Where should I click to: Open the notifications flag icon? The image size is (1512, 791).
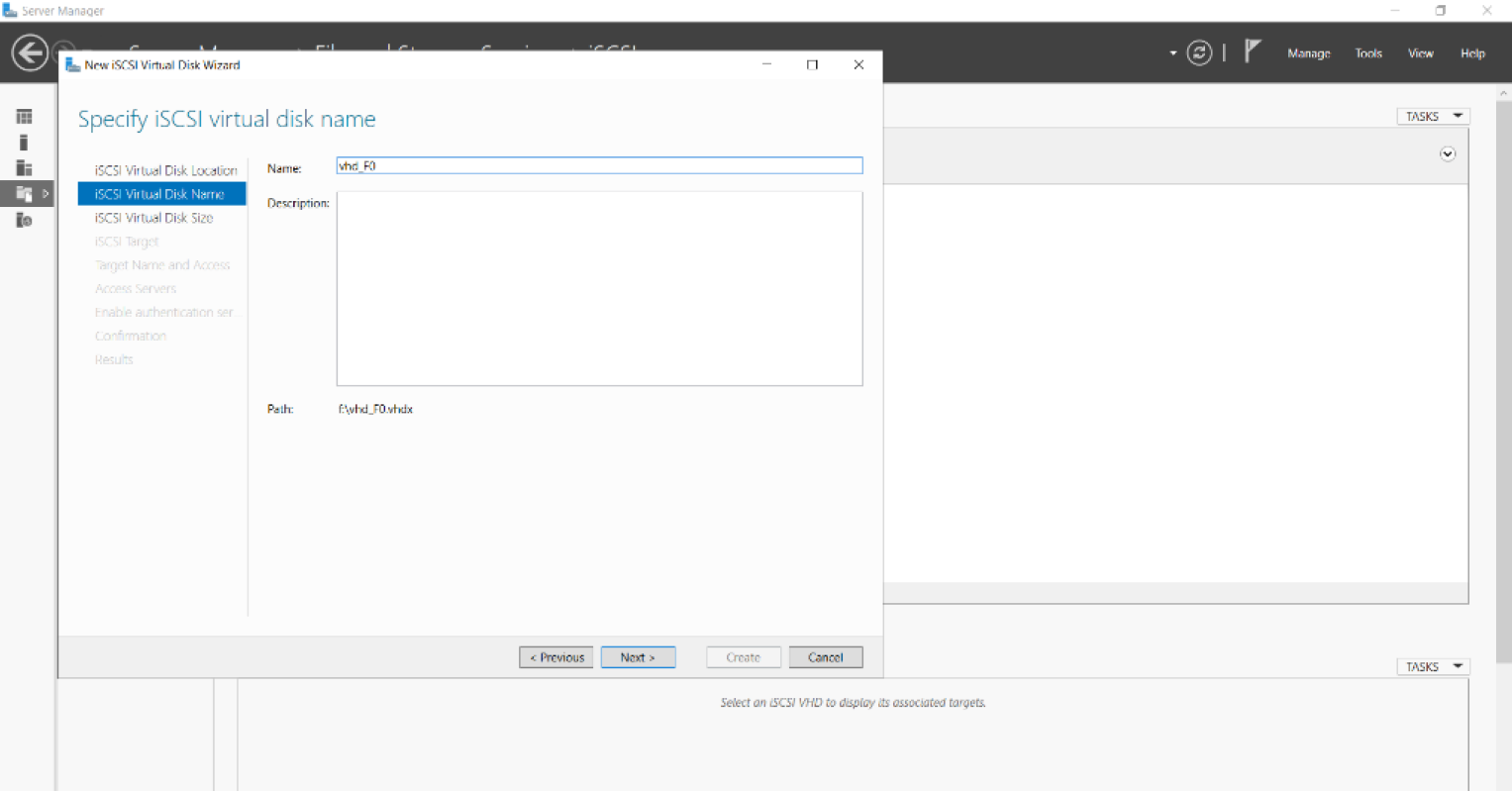tap(1253, 51)
